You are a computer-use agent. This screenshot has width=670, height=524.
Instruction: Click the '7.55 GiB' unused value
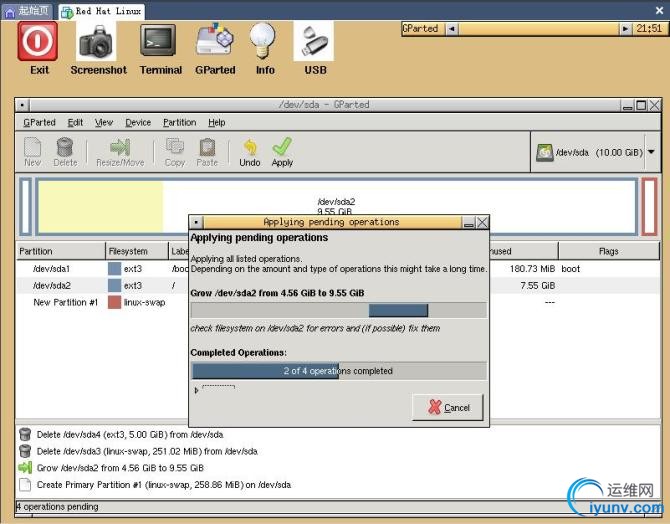click(538, 286)
